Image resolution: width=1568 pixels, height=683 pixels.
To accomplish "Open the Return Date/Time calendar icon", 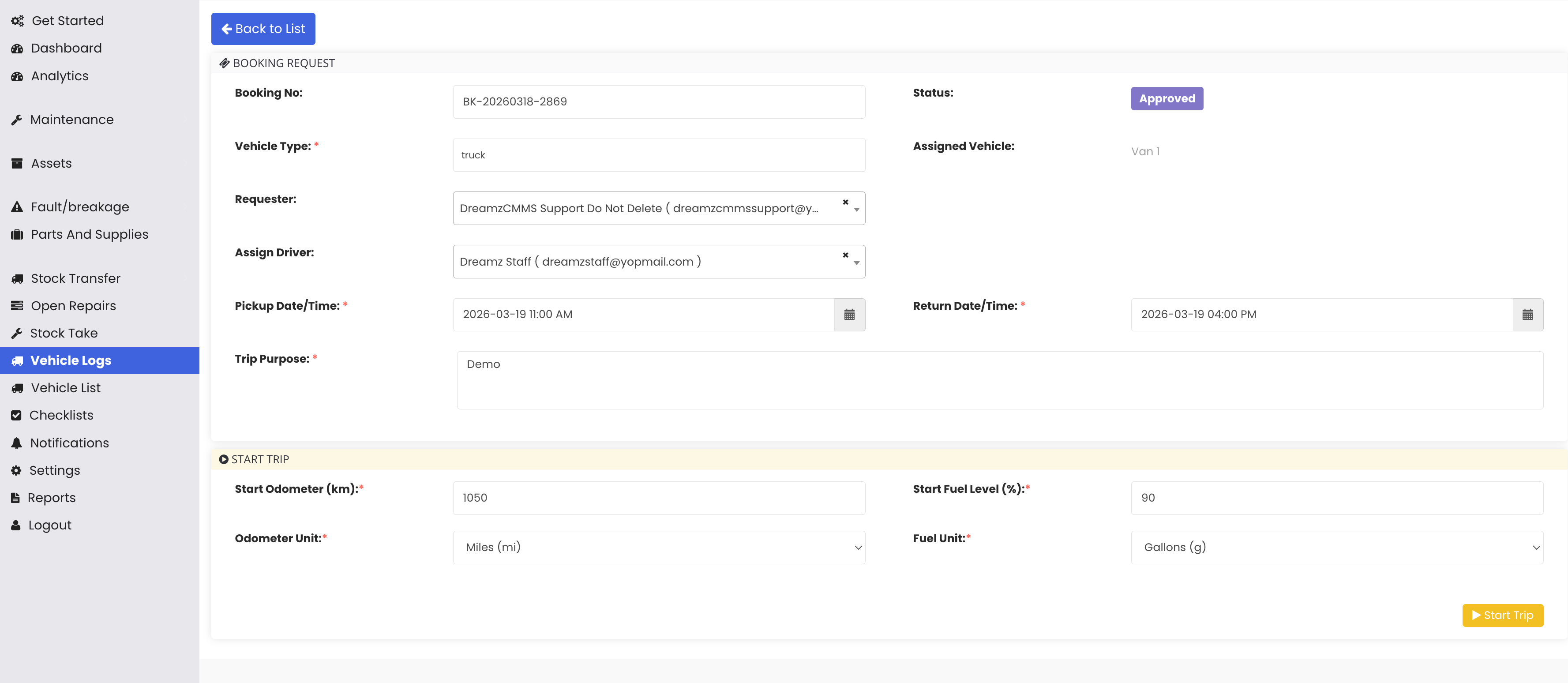I will click(x=1527, y=315).
